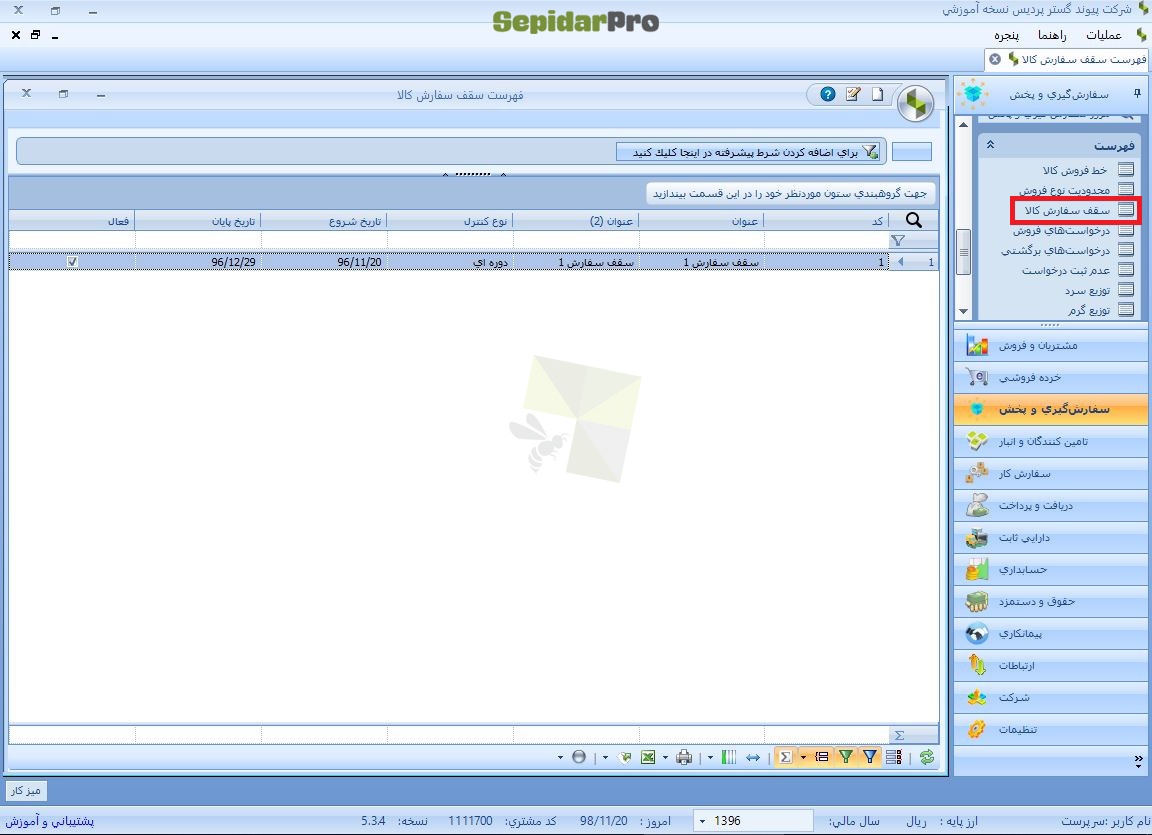
Task: Open ارتباطات module
Action: tap(1051, 665)
